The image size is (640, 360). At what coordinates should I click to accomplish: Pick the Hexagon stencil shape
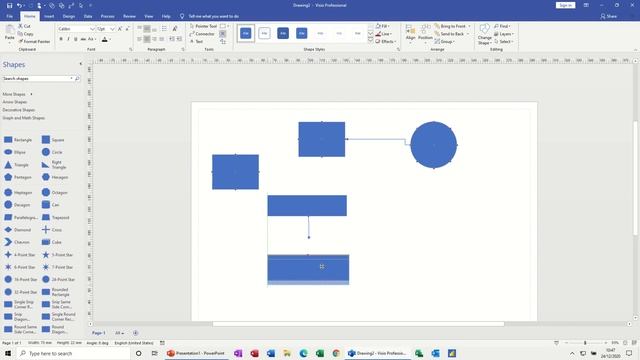pyautogui.click(x=55, y=177)
